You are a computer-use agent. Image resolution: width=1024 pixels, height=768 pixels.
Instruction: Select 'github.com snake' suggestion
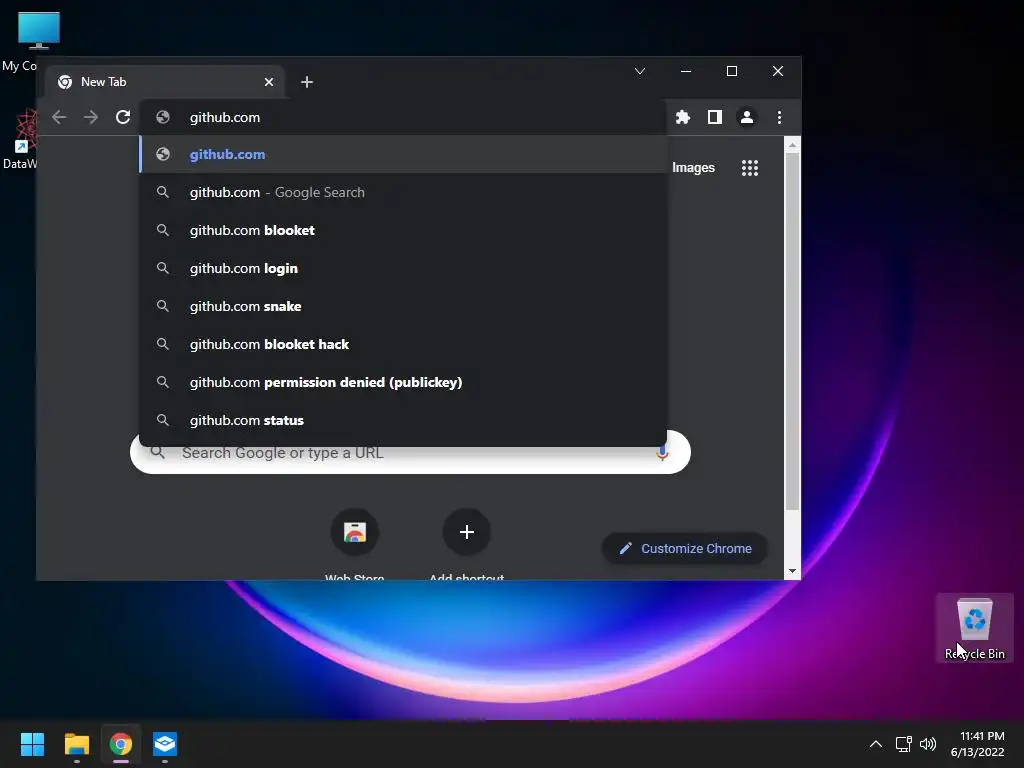pyautogui.click(x=403, y=306)
